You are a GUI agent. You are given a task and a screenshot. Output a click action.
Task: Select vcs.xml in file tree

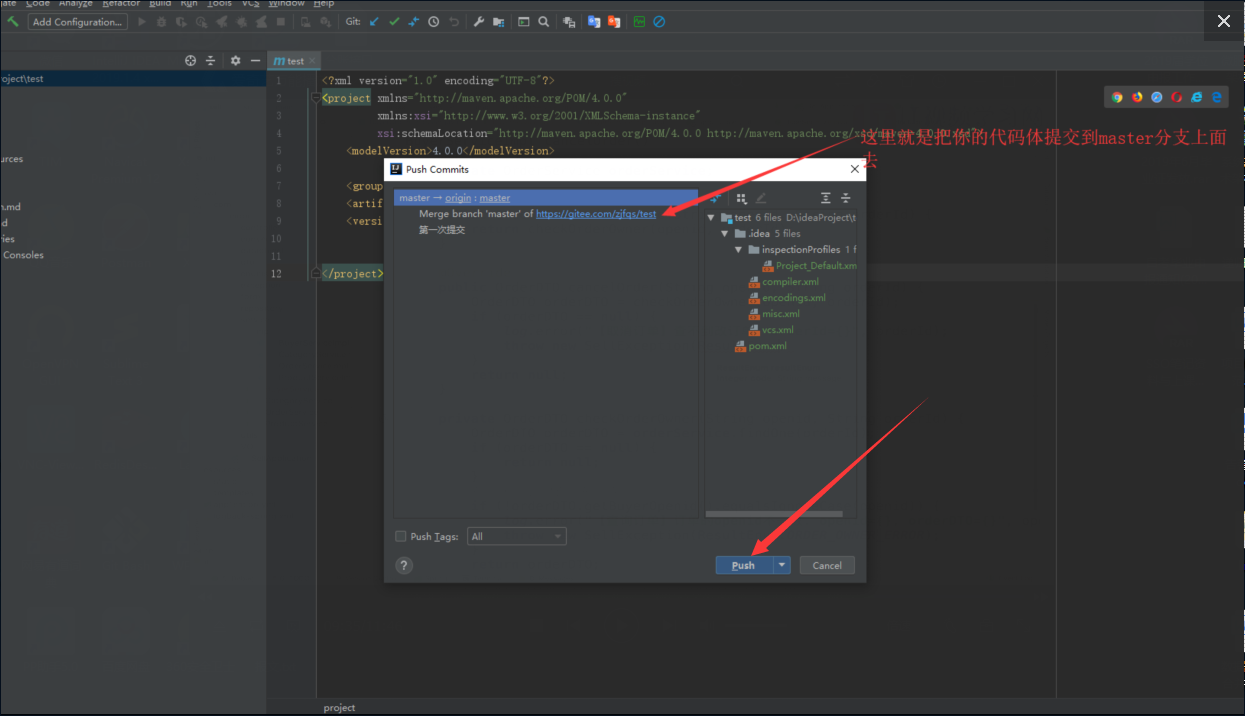[x=771, y=329]
